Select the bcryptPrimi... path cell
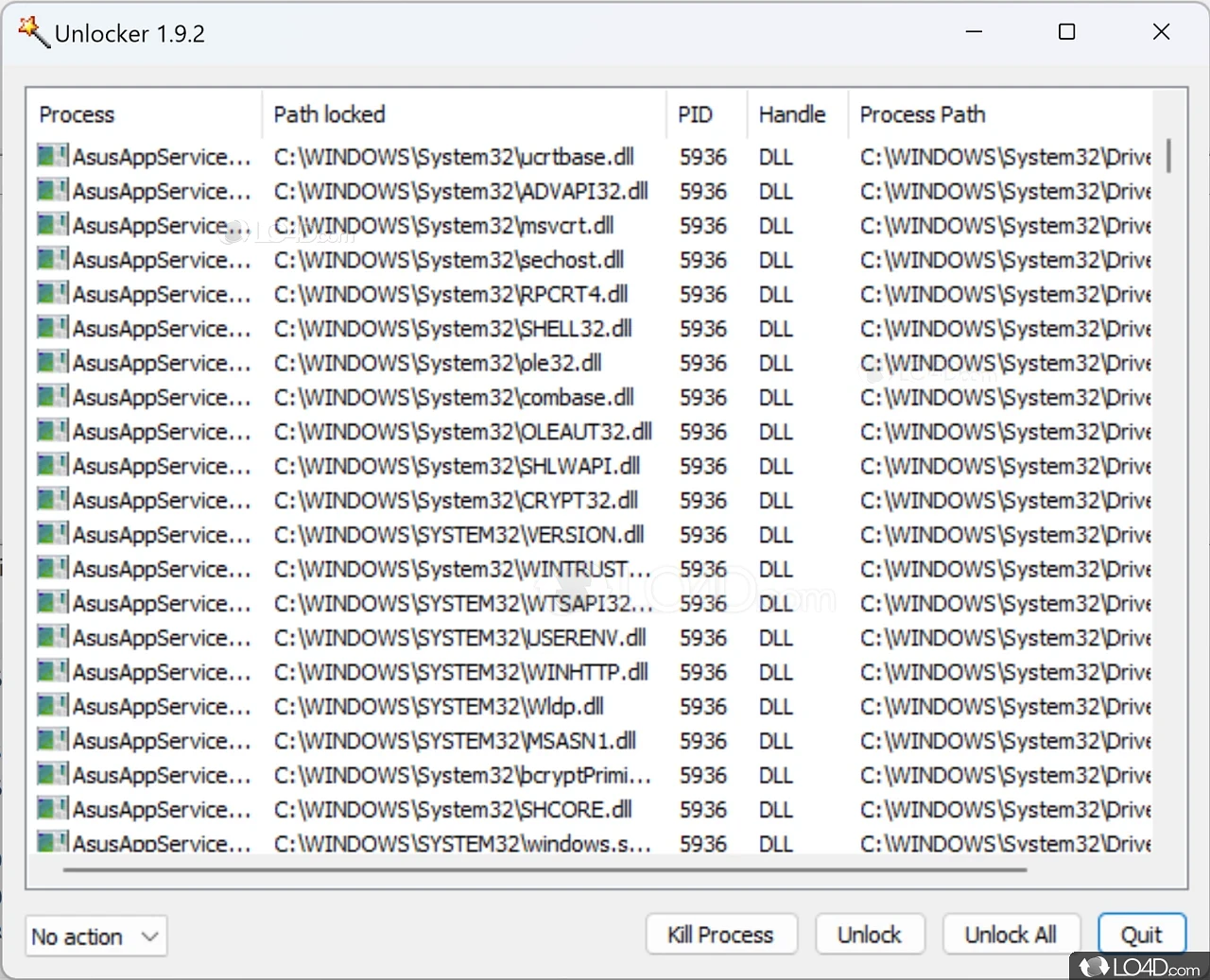The image size is (1210, 980). [462, 775]
